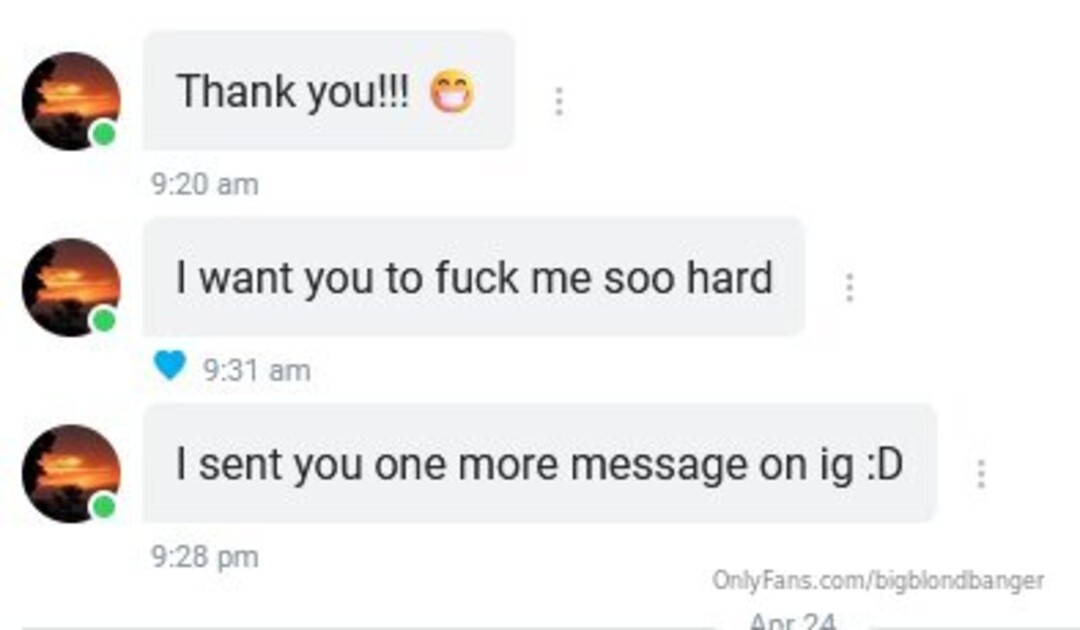Click the 9:31 am timestamp beside the heart

coord(256,370)
